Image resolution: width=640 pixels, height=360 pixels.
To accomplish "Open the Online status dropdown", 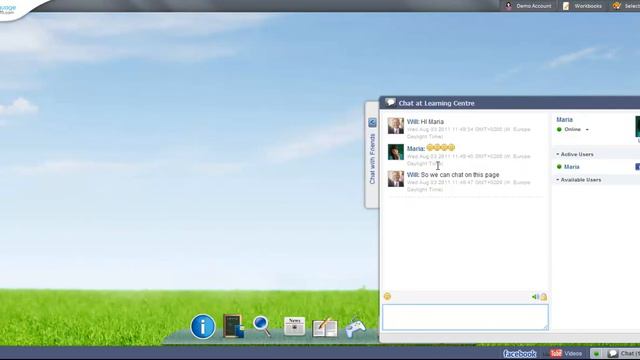I will pyautogui.click(x=587, y=130).
